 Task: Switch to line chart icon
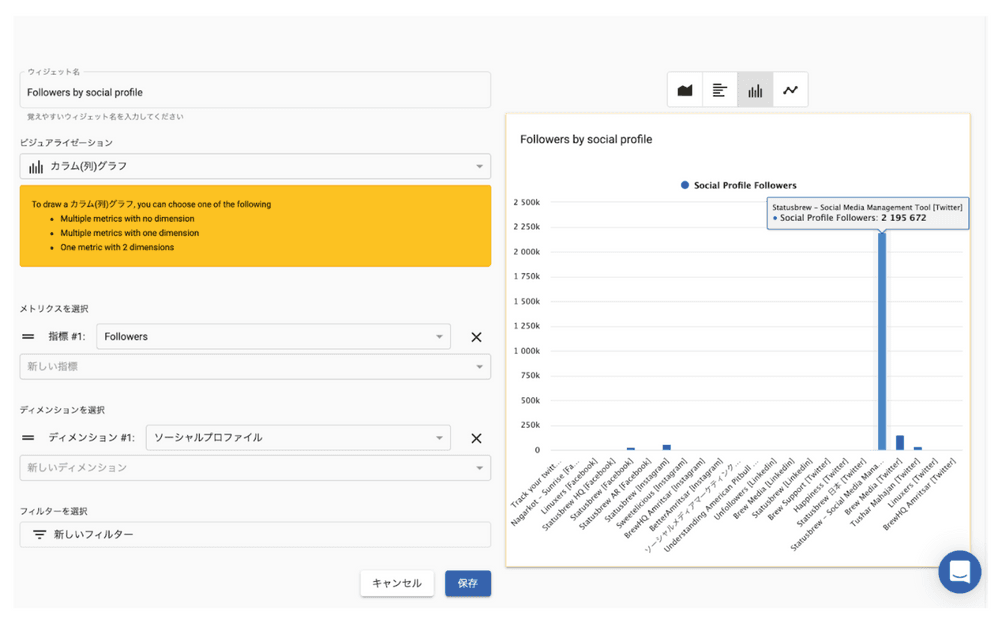coord(790,90)
